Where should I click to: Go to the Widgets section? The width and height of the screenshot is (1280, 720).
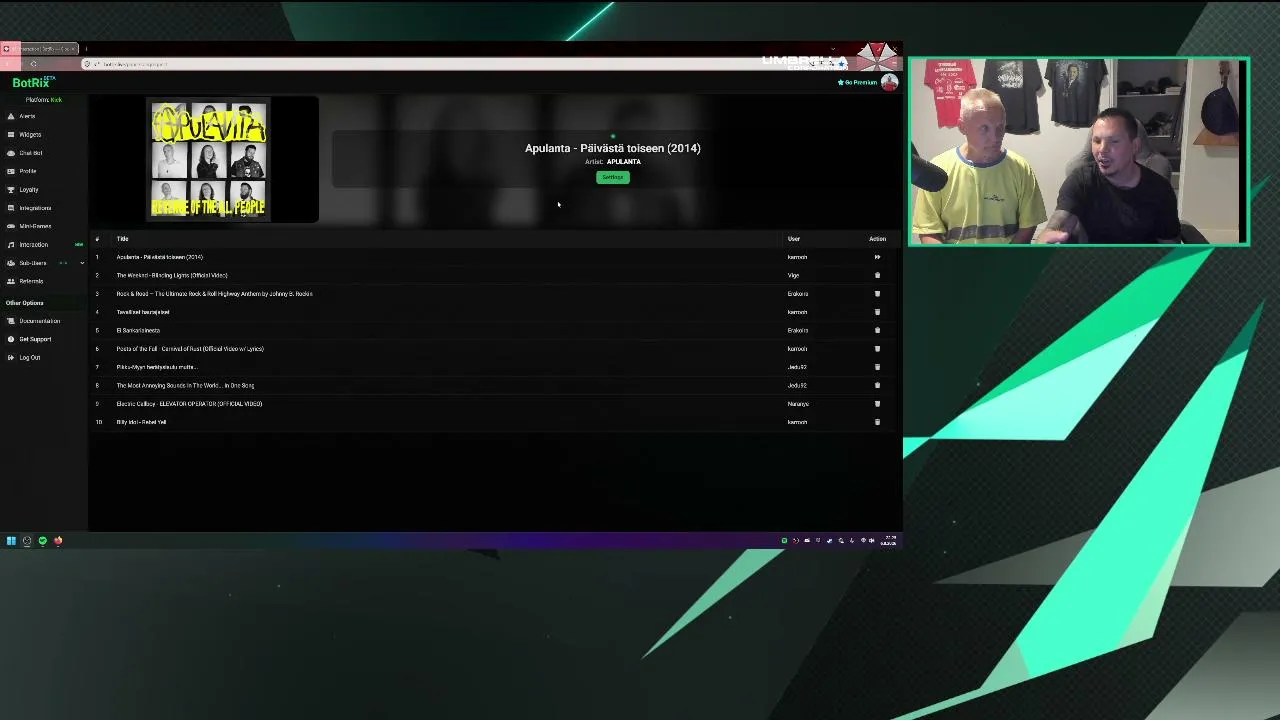[30, 134]
